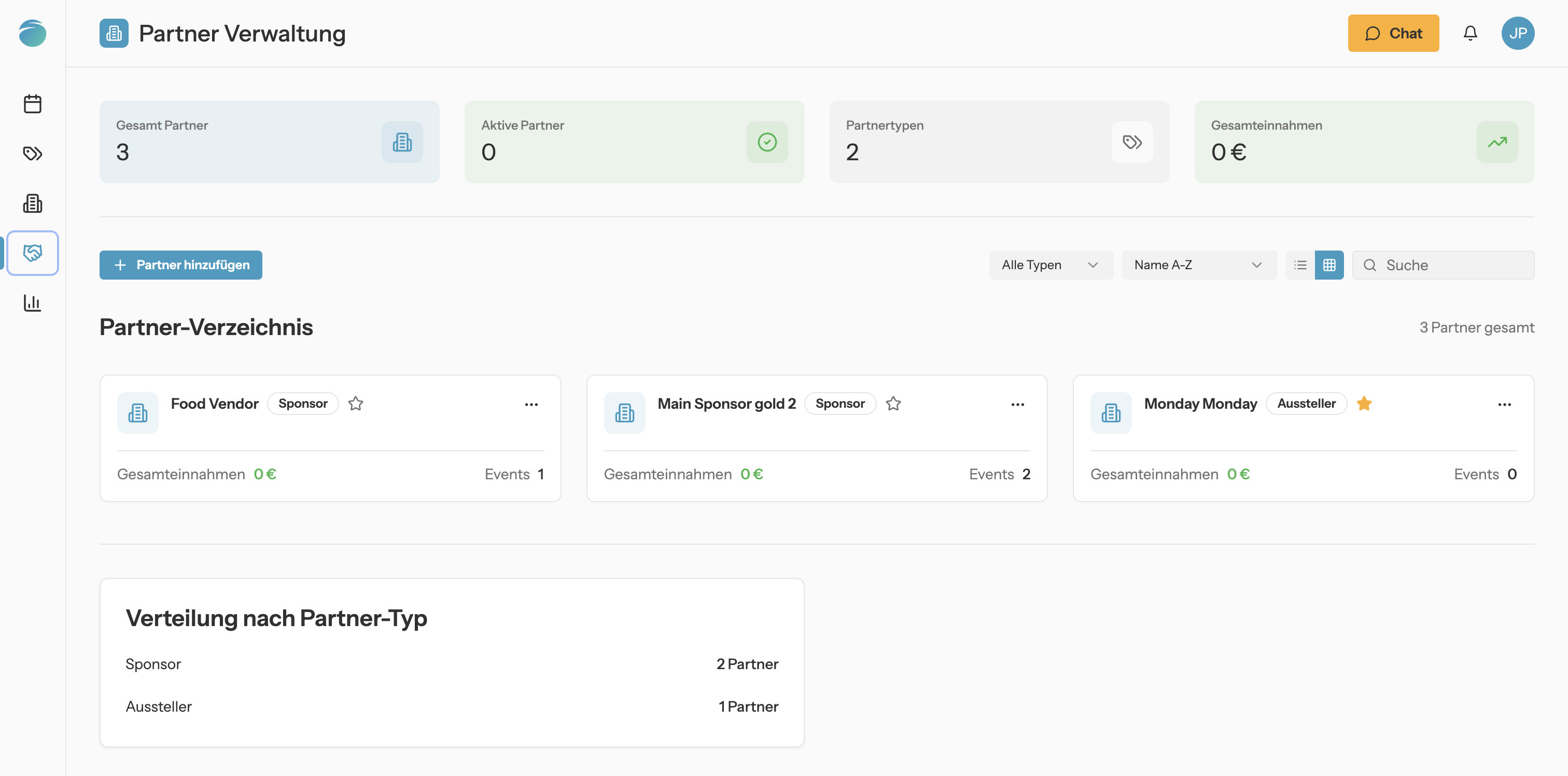Click '2 Partner' count text
This screenshot has height=776, width=1568.
tap(747, 664)
